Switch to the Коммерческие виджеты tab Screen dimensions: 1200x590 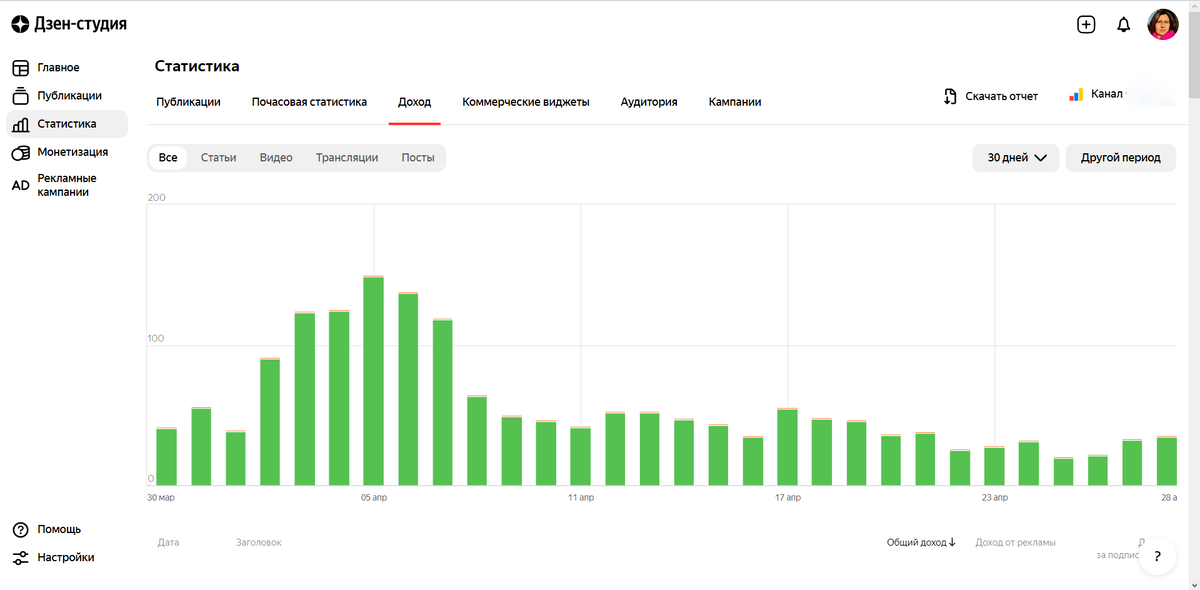point(525,102)
